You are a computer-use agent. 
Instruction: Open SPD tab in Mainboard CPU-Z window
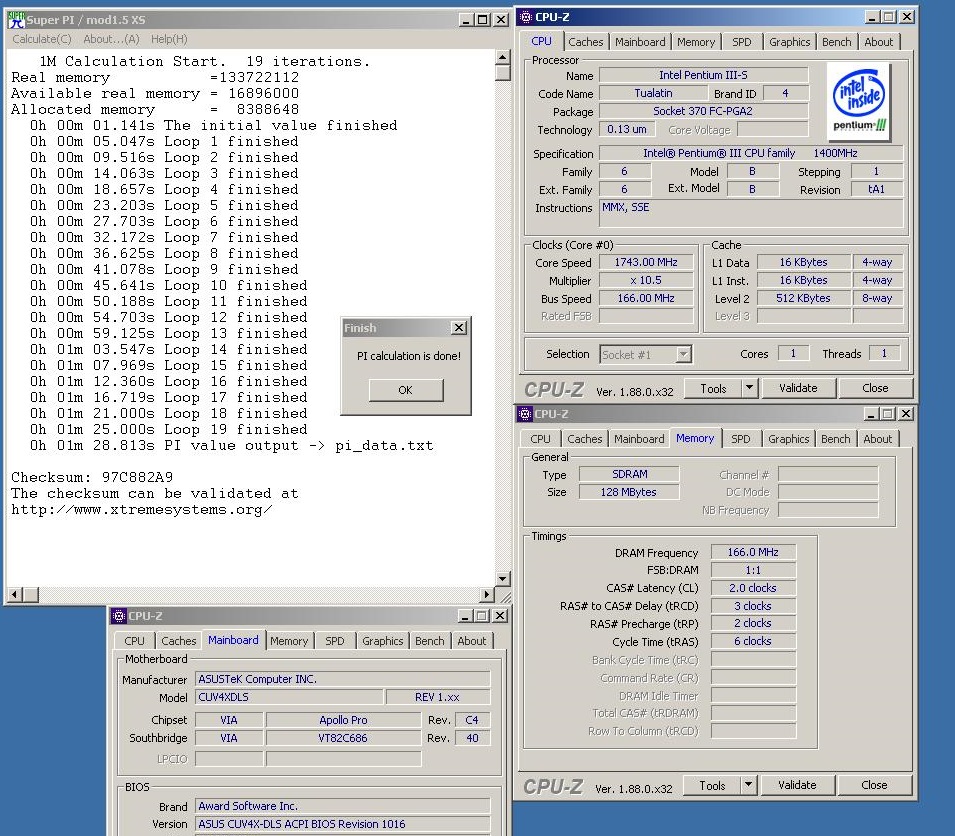334,641
